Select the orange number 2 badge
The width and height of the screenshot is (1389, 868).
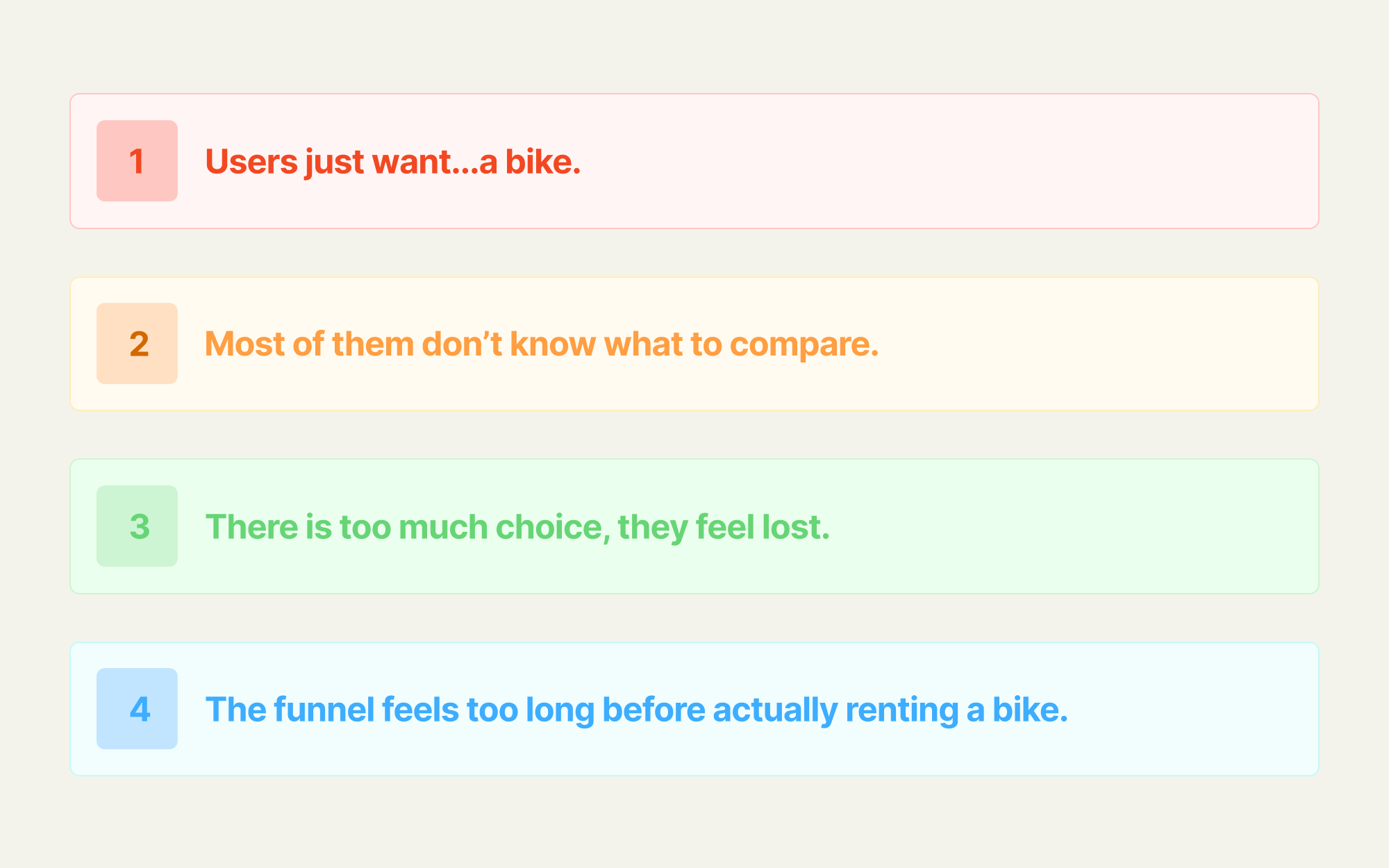coord(137,344)
